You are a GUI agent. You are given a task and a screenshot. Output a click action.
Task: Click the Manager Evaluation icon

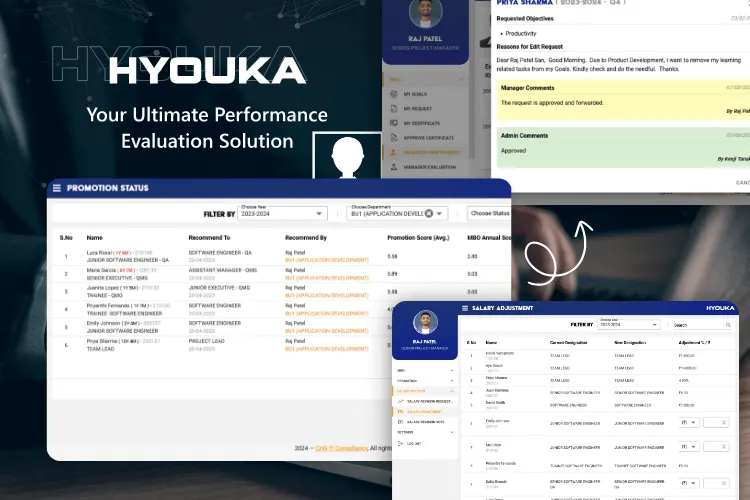pyautogui.click(x=394, y=167)
